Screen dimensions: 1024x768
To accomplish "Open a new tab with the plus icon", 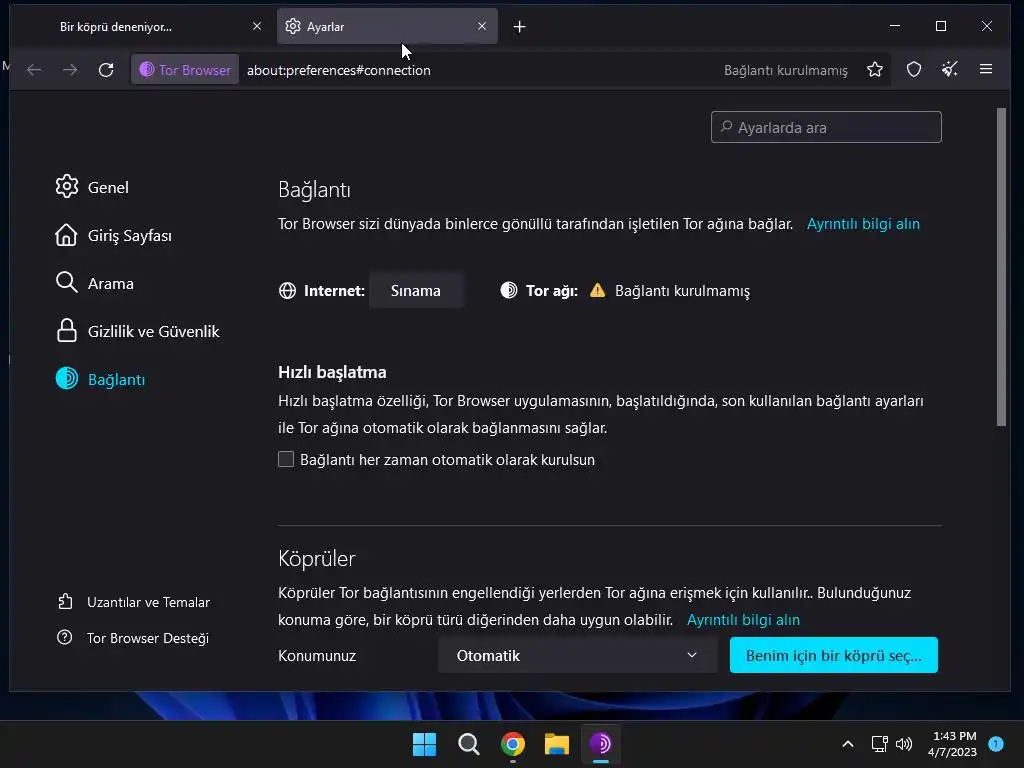I will (519, 27).
